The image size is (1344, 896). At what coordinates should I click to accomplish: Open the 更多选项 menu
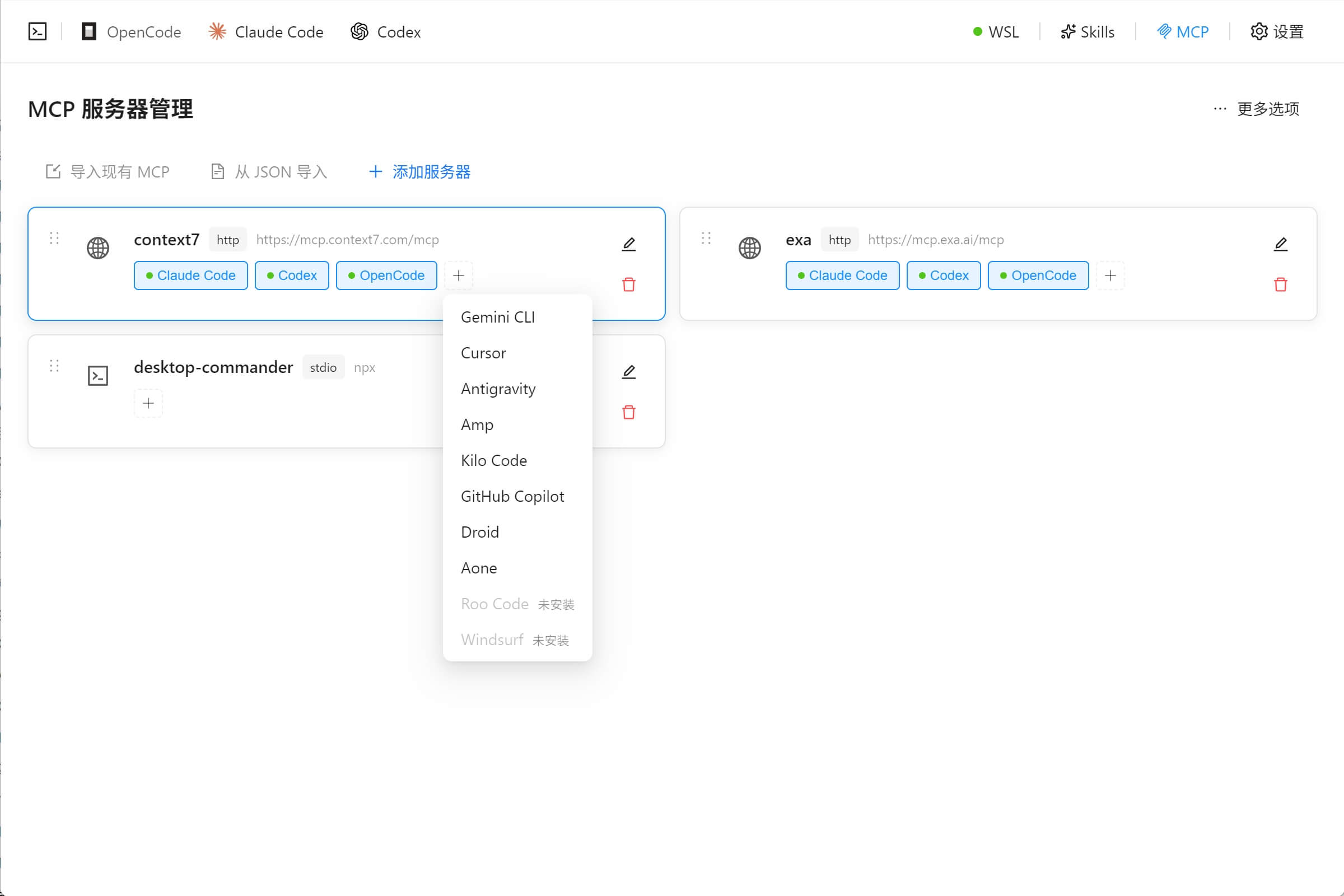click(1257, 109)
